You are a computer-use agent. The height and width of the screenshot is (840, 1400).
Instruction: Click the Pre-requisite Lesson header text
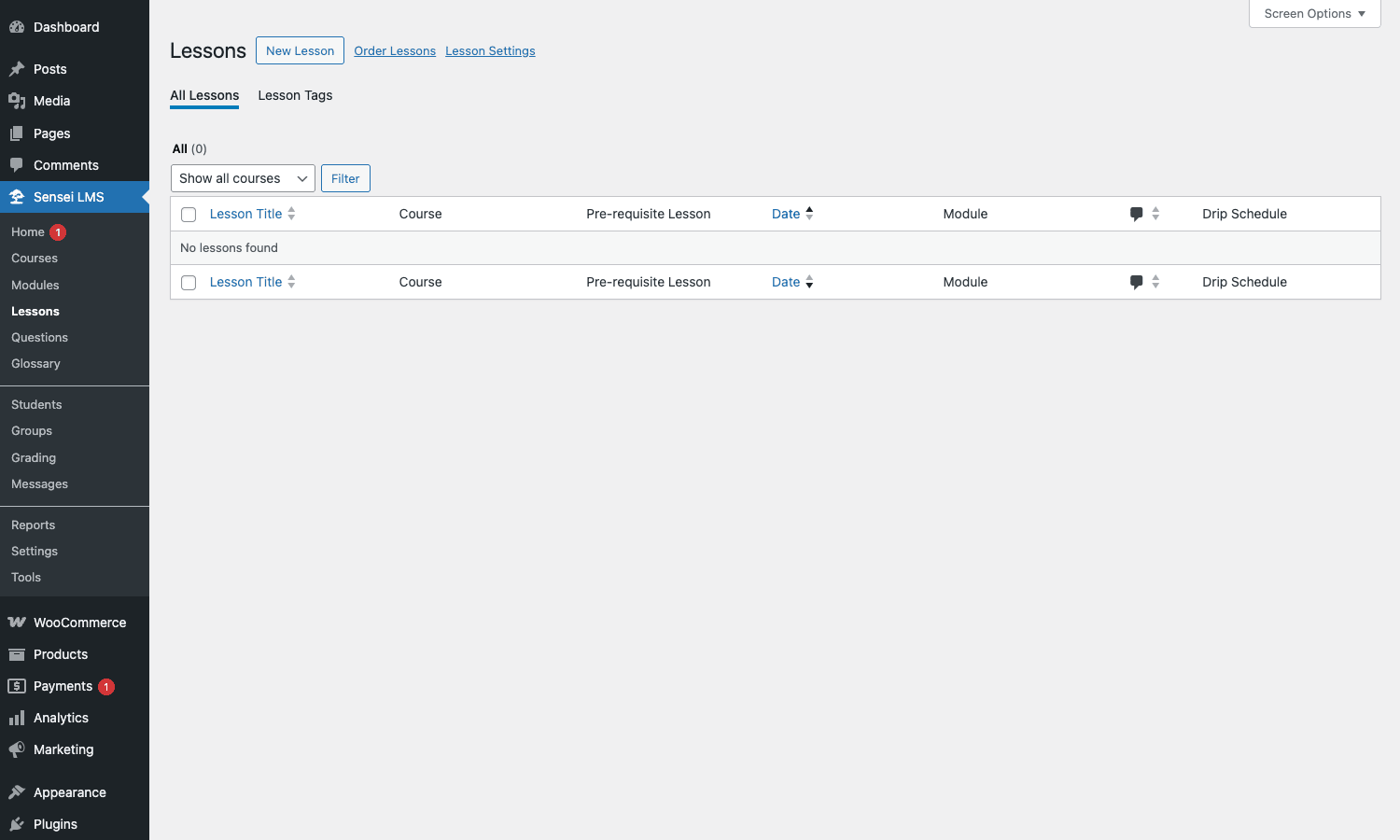649,214
